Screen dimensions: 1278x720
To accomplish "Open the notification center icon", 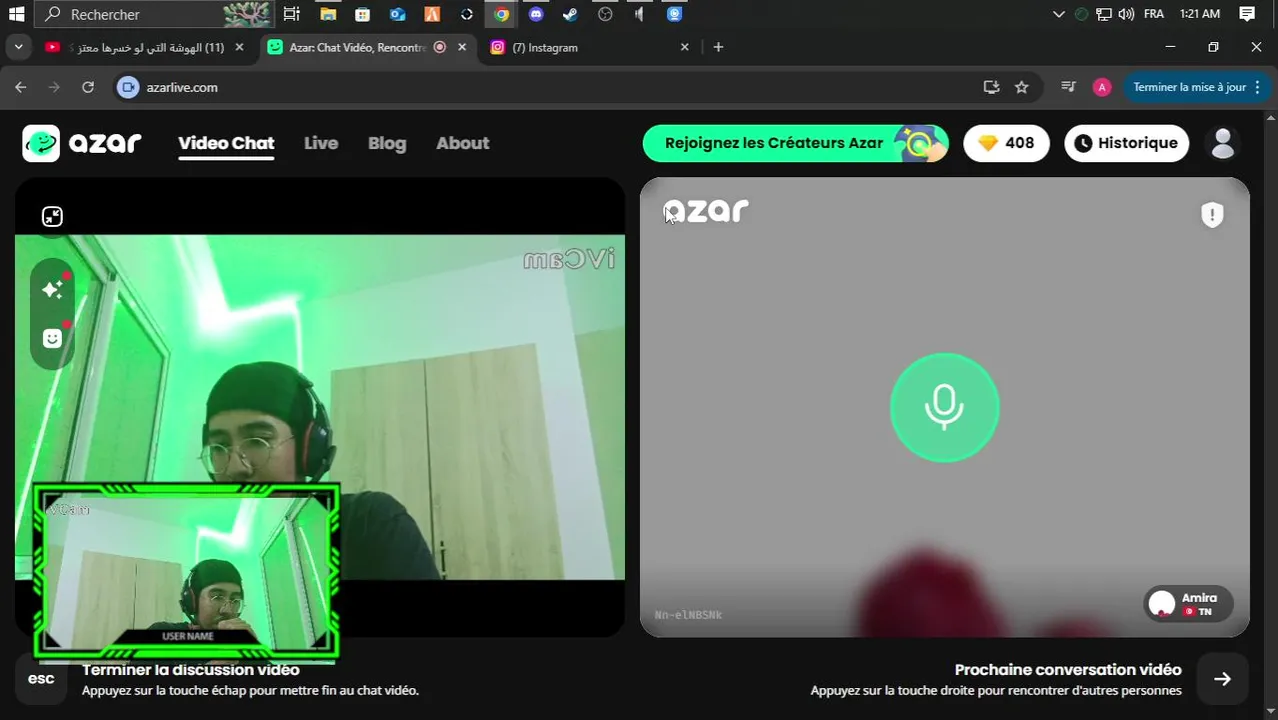I will [1247, 14].
